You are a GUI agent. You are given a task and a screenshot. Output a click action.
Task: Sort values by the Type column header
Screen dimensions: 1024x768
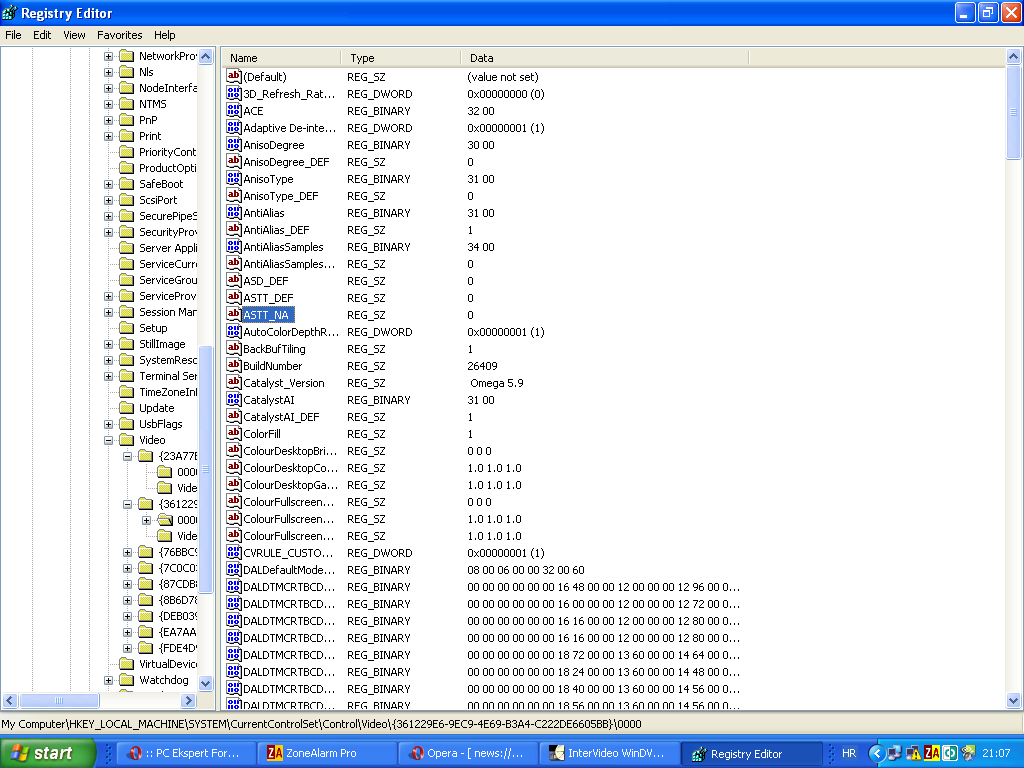pyautogui.click(x=400, y=58)
